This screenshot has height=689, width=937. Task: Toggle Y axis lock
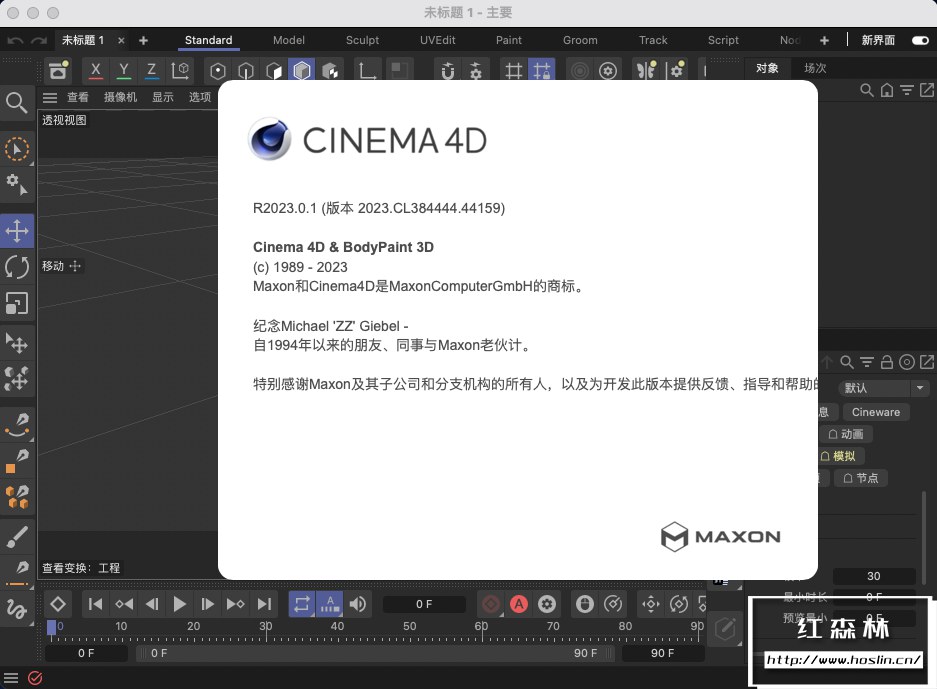tap(124, 71)
